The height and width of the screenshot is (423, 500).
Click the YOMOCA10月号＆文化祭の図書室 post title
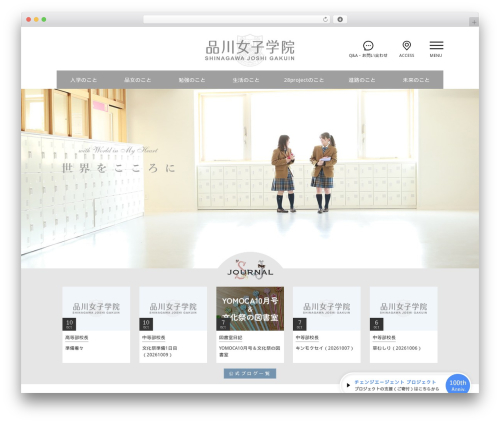(250, 351)
